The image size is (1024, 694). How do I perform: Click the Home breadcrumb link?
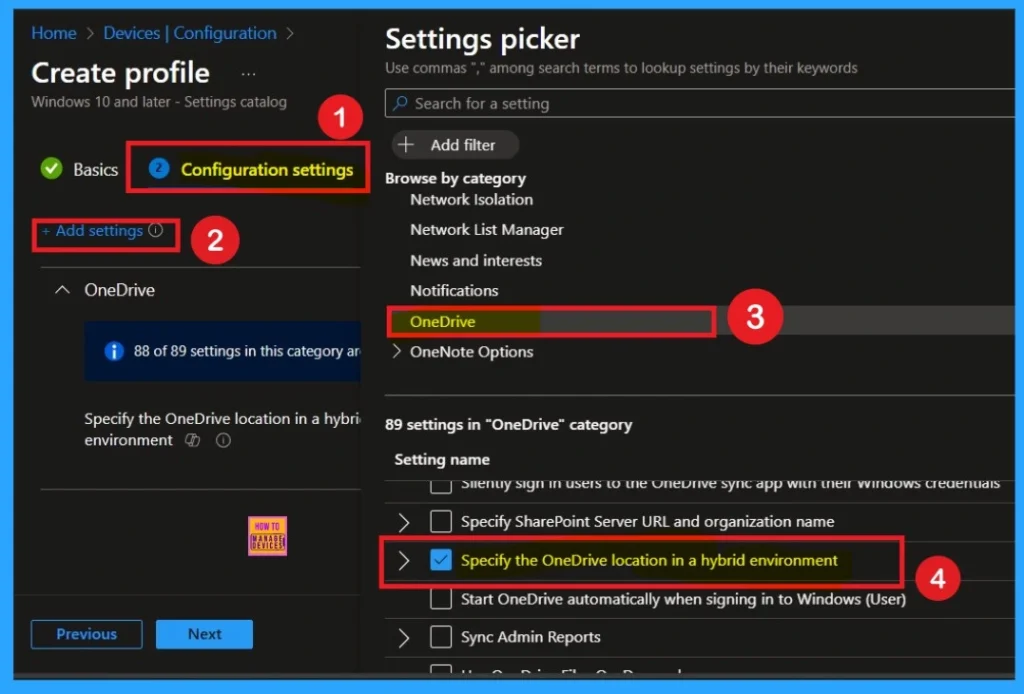pyautogui.click(x=54, y=33)
